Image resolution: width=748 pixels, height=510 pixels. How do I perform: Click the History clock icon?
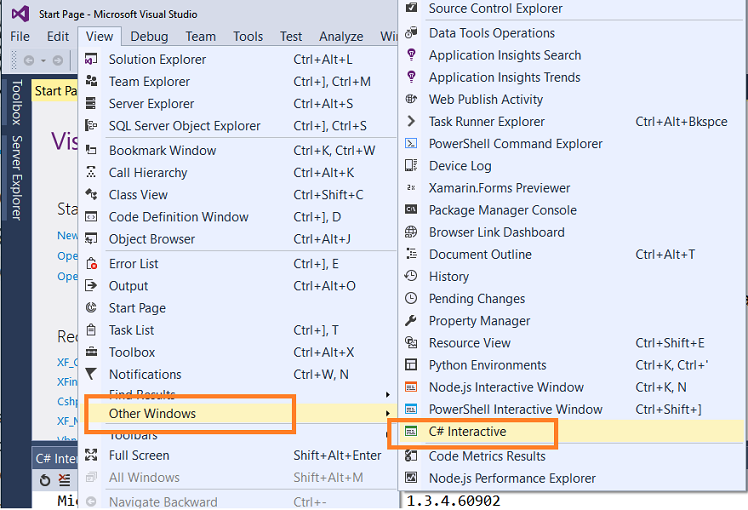(x=411, y=276)
